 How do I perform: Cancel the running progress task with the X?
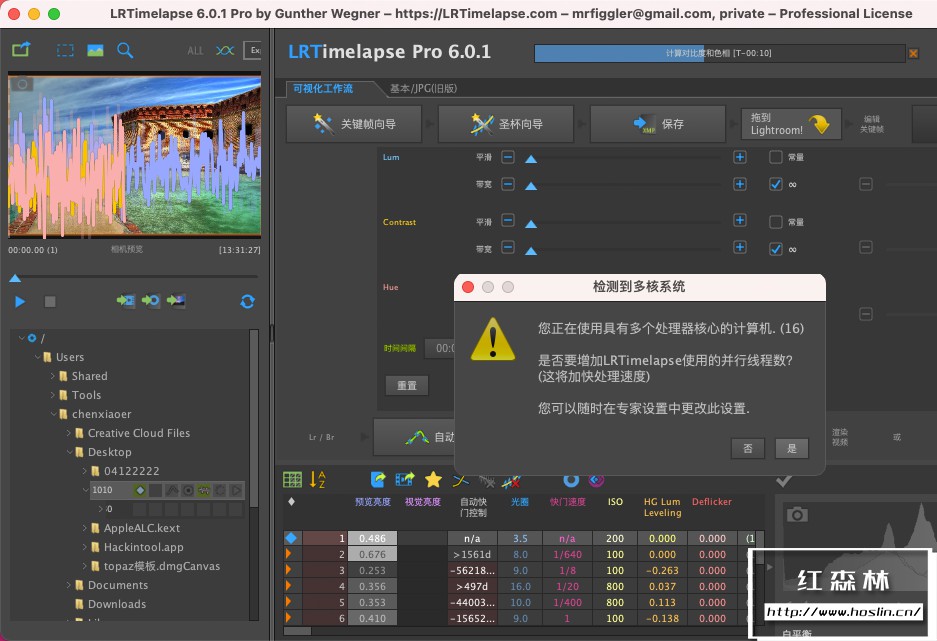click(x=913, y=53)
